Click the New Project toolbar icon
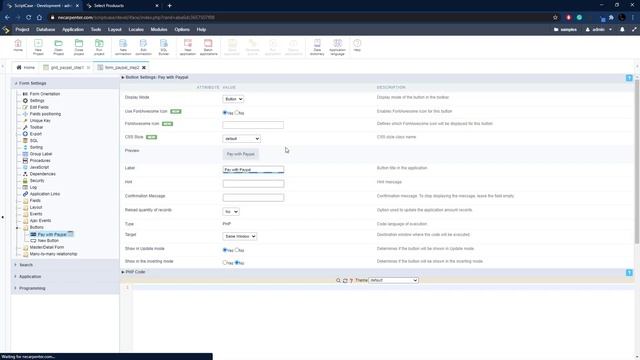 coord(38,47)
